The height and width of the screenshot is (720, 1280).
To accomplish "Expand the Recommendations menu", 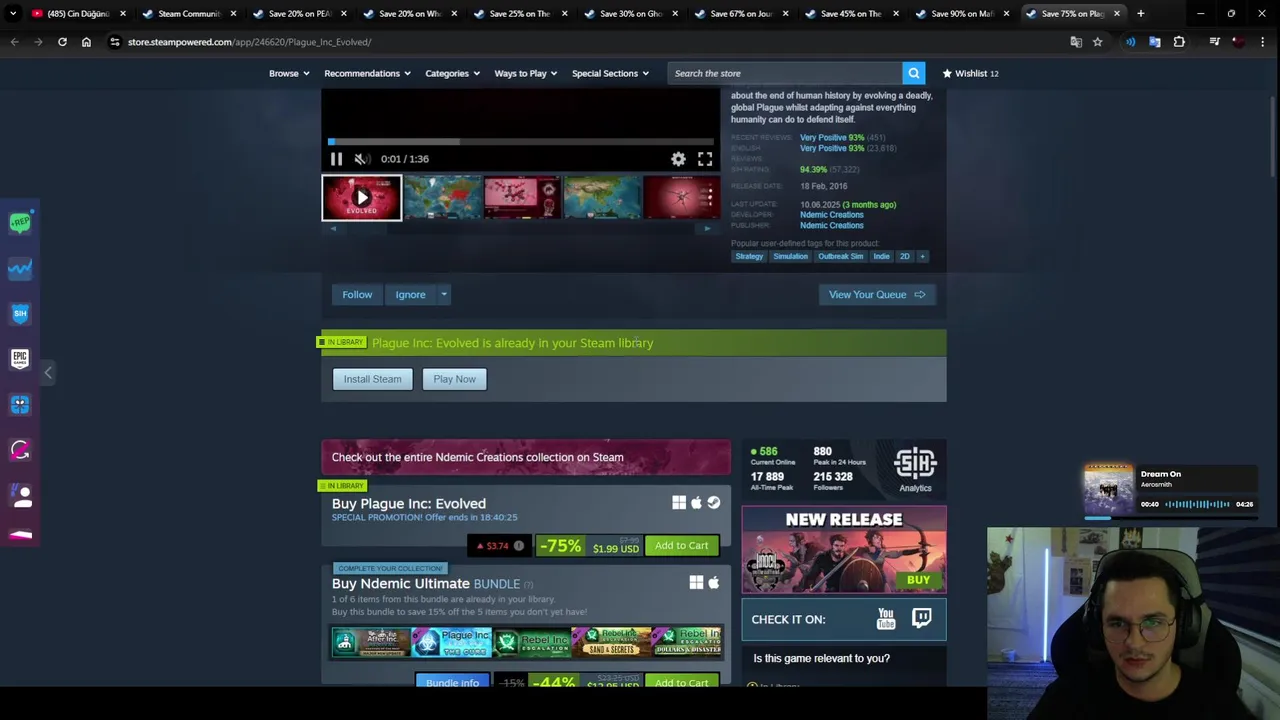I will click(x=367, y=73).
